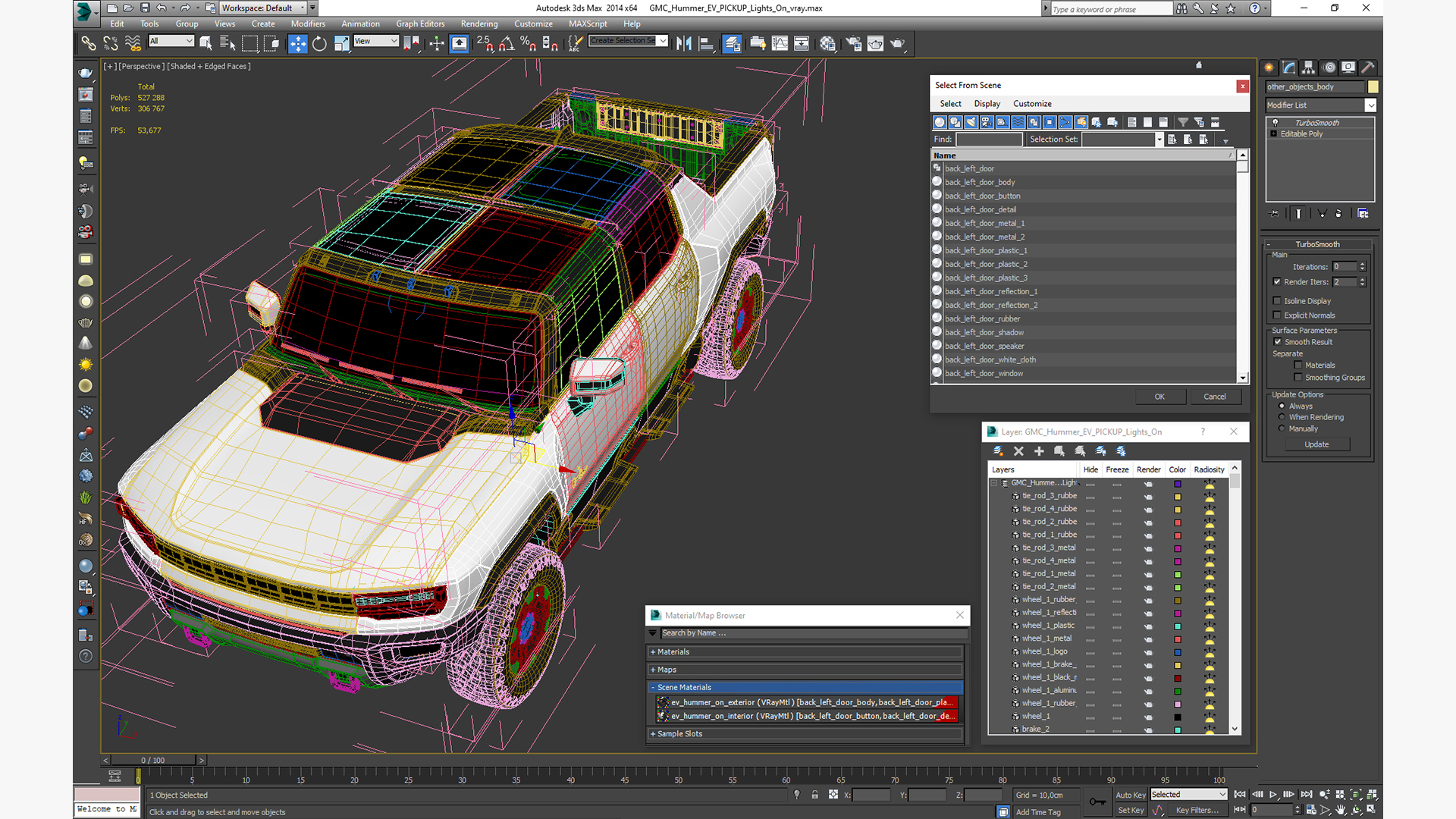Click the plus add-to-layer icon in Layer window
Screen dimensions: 1456x819
[x=1039, y=451]
